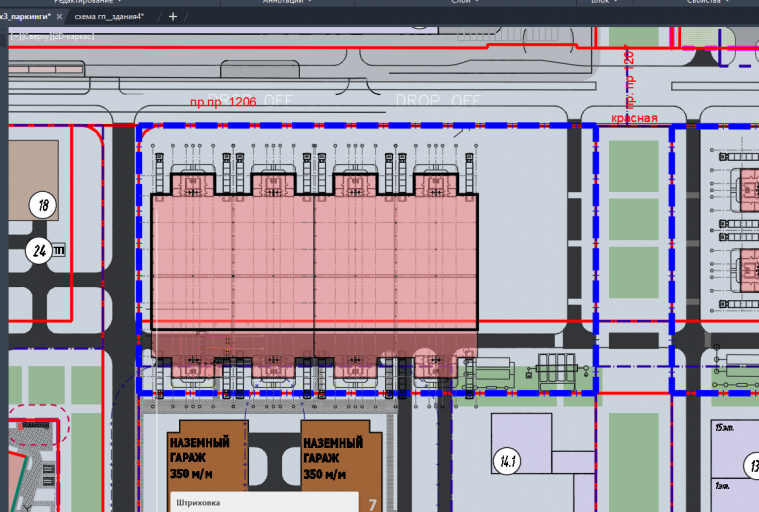Close the к3_паркинги drawing tab
The height and width of the screenshot is (512, 759).
(x=59, y=16)
